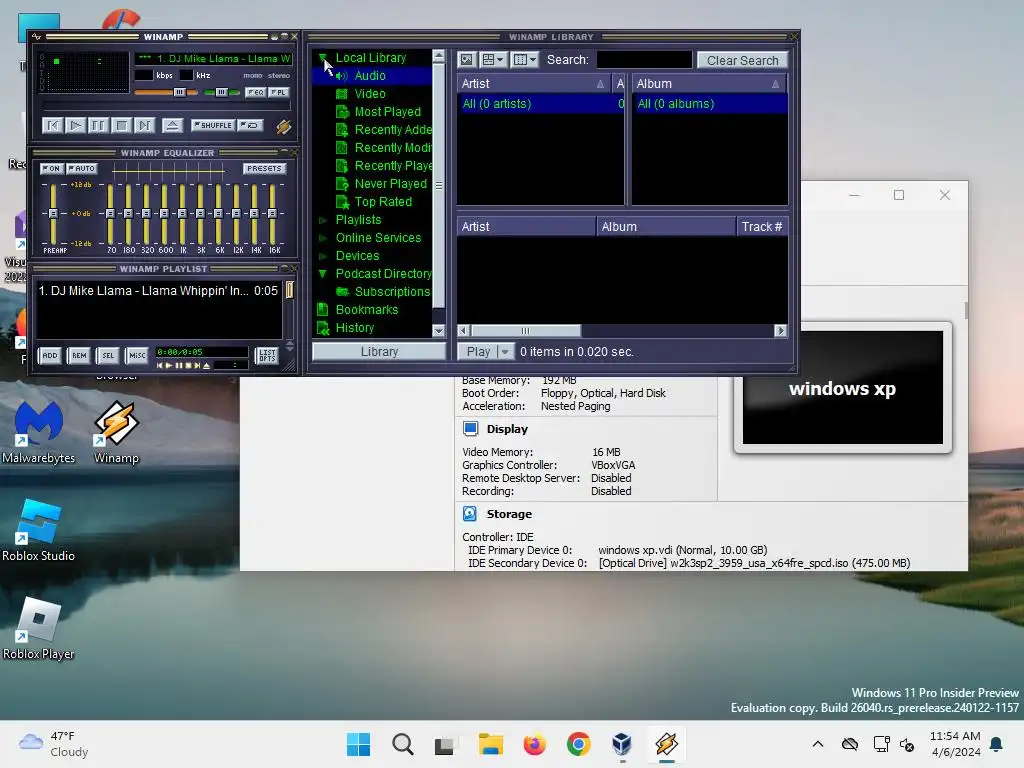This screenshot has height=768, width=1024.
Task: Collapse the Podcast Directory node
Action: (x=322, y=274)
